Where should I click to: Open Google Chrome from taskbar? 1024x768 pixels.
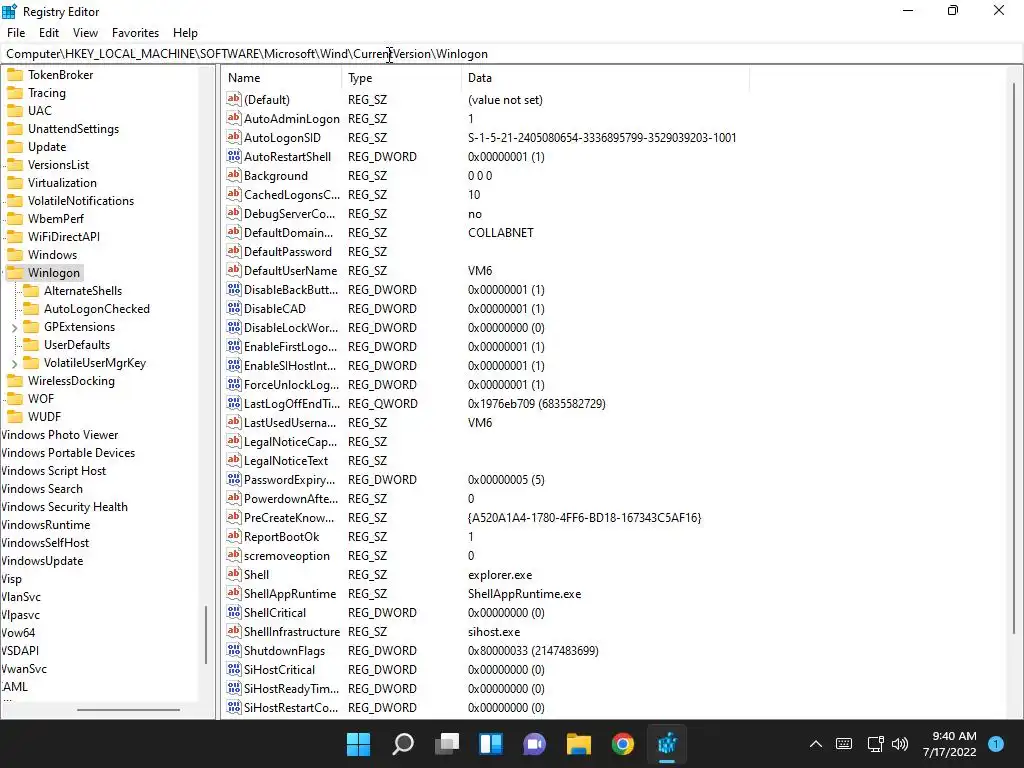[623, 744]
